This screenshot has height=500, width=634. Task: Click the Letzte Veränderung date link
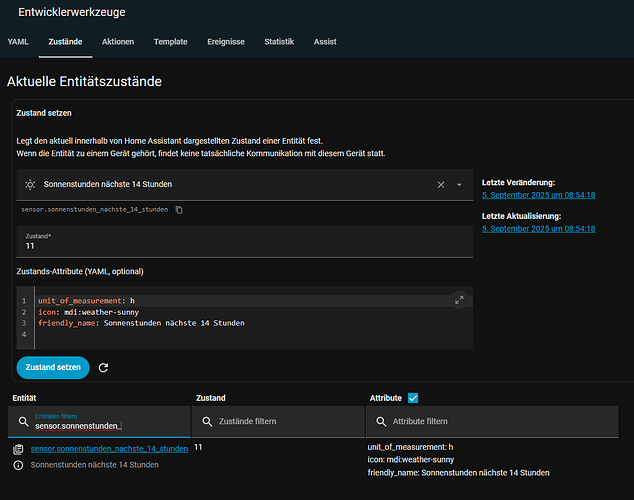coord(538,195)
